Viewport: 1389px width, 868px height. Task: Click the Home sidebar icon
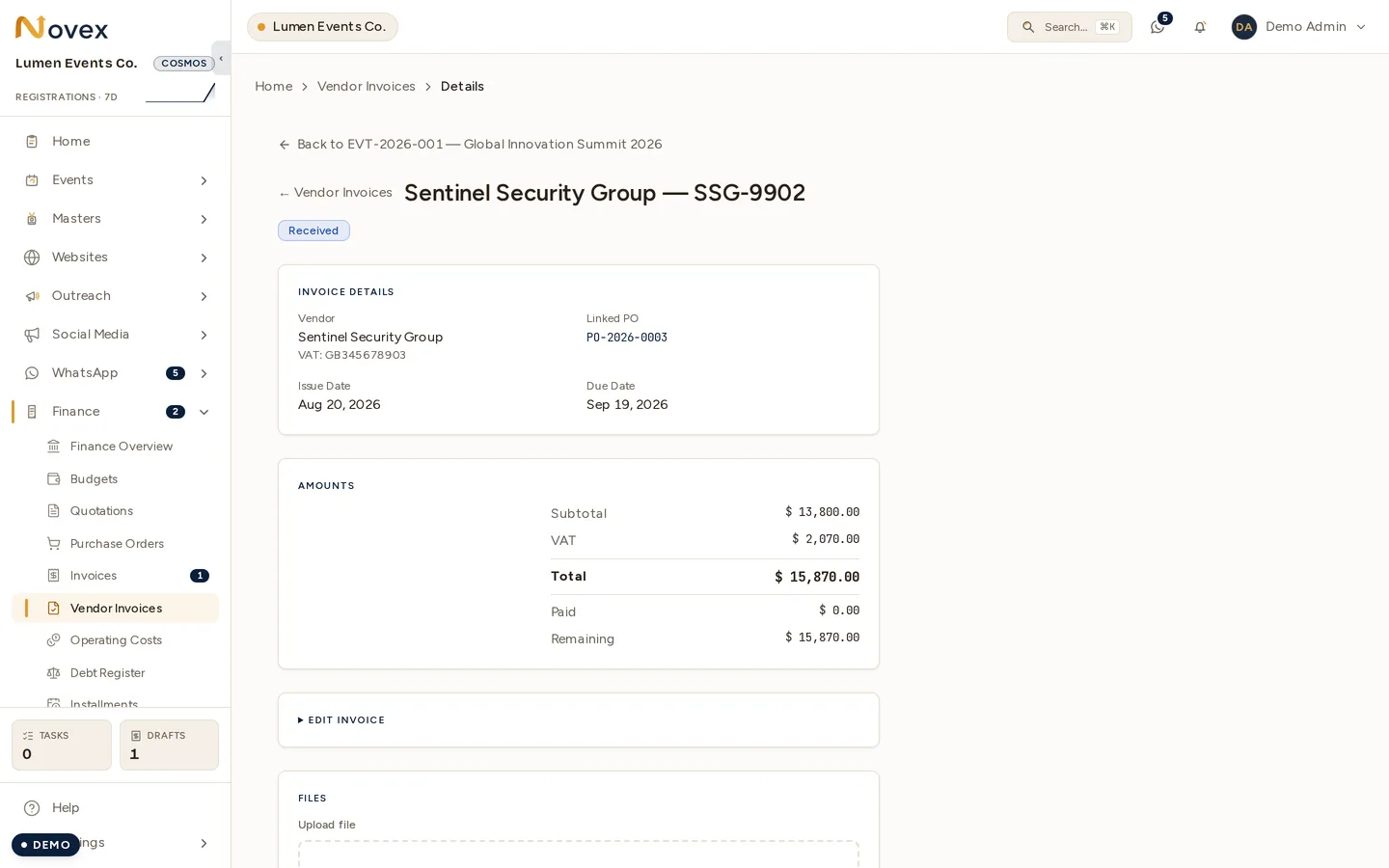click(x=32, y=142)
